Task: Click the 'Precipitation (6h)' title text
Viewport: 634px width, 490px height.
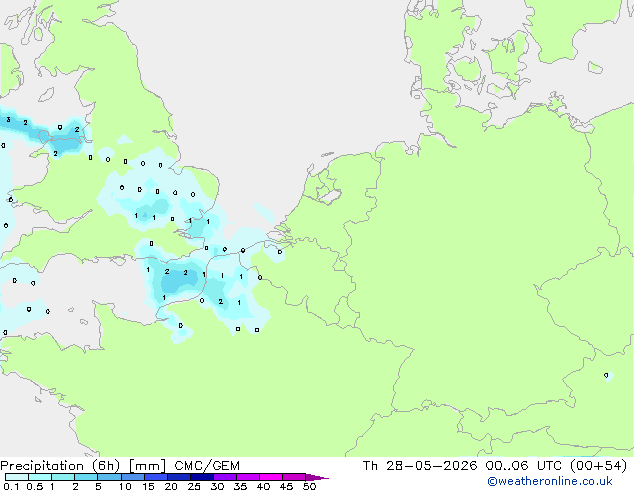Action: click(x=60, y=466)
